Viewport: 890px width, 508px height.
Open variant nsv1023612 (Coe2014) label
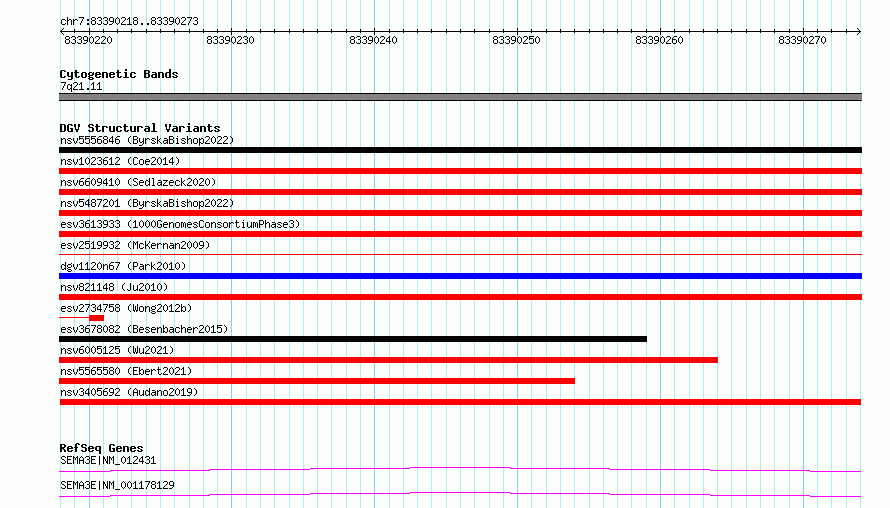pyautogui.click(x=120, y=161)
